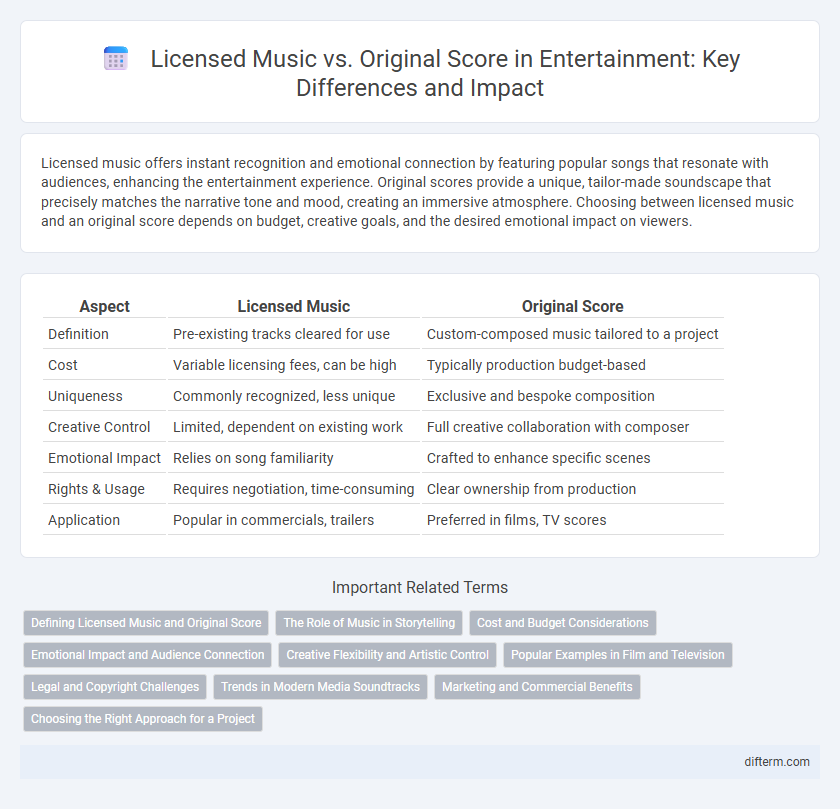This screenshot has height=809, width=840.
Task: Click 'Requires negotiation, time-consuming' cell
Action: point(294,489)
